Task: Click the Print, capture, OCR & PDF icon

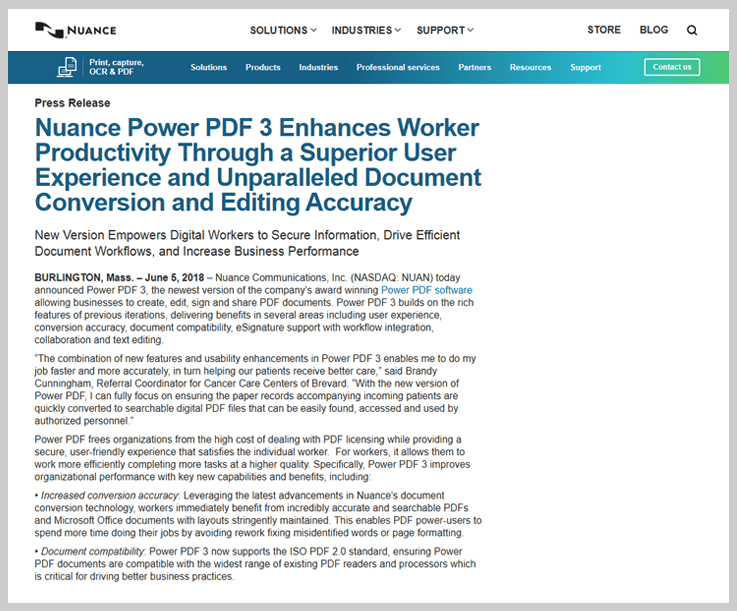Action: [x=67, y=67]
